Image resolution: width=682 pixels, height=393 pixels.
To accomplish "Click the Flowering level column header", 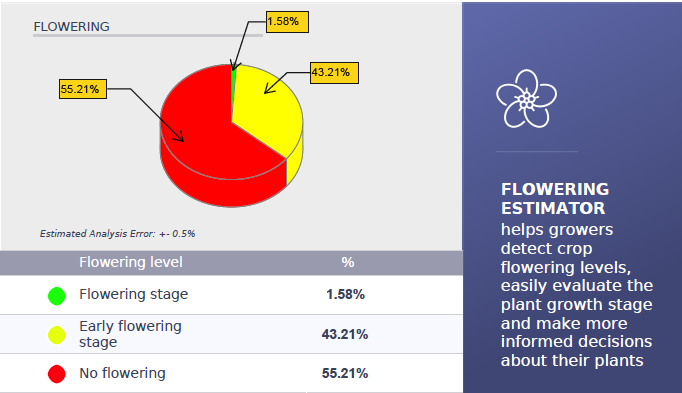I will tap(130, 262).
